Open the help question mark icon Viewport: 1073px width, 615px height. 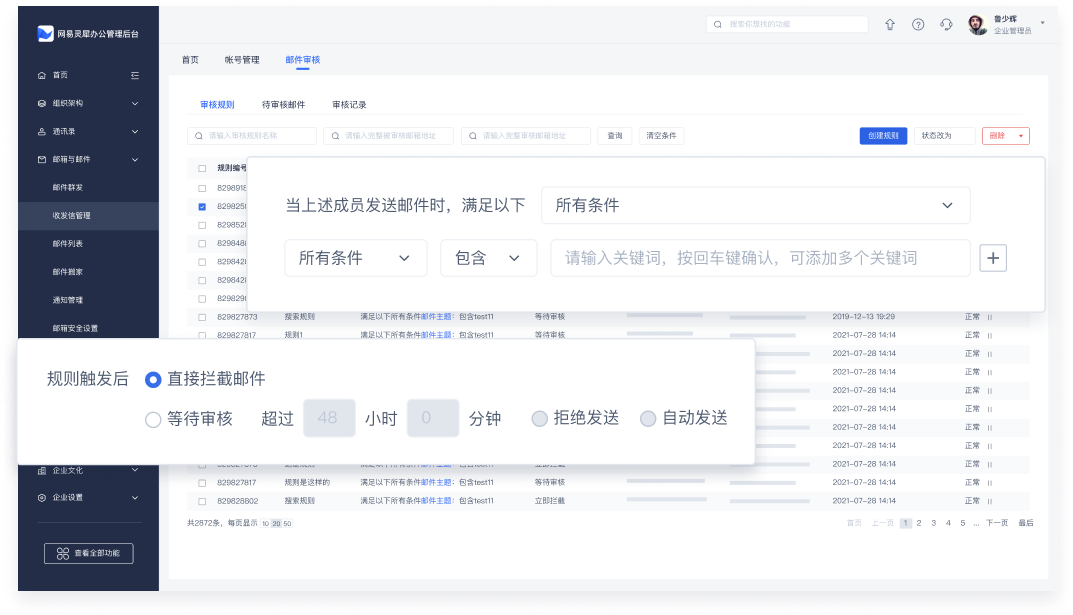(x=918, y=25)
